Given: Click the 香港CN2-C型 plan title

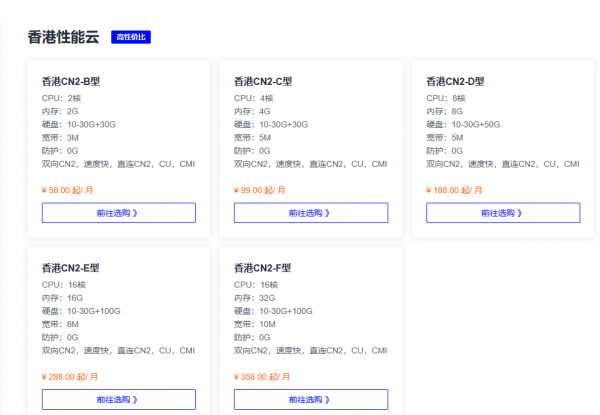Looking at the screenshot, I should 263,81.
